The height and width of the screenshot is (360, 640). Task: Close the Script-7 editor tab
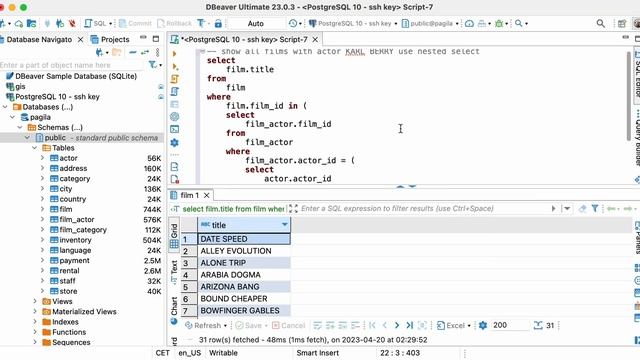[x=315, y=39]
